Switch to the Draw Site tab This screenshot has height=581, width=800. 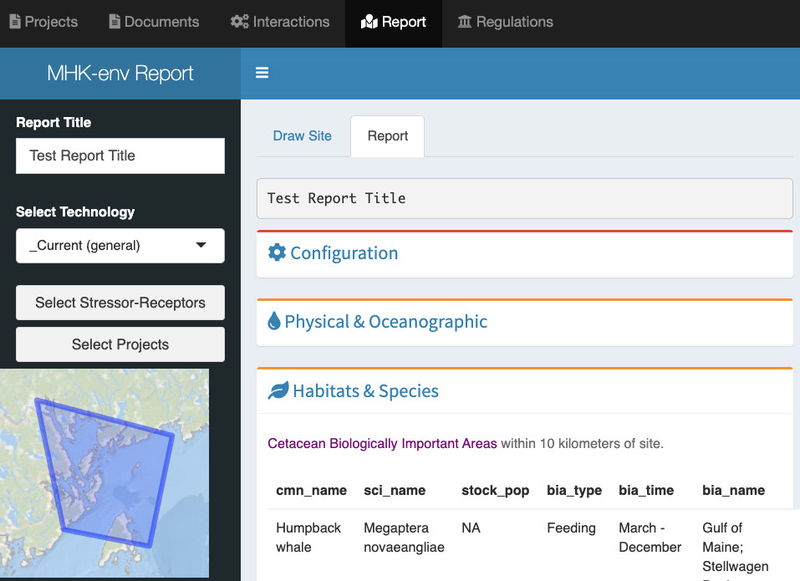tap(303, 135)
